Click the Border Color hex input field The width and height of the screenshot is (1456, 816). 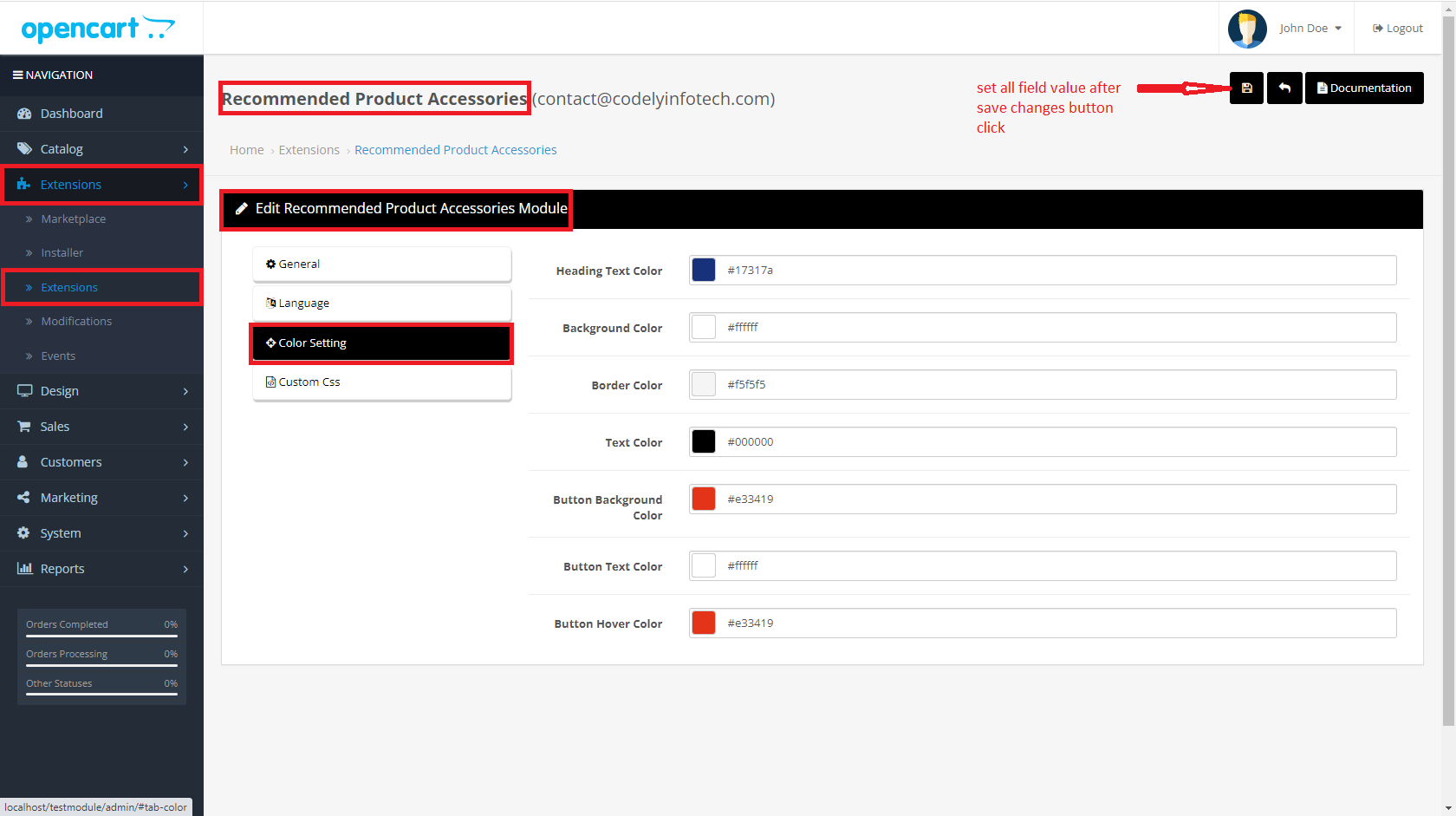point(1056,385)
